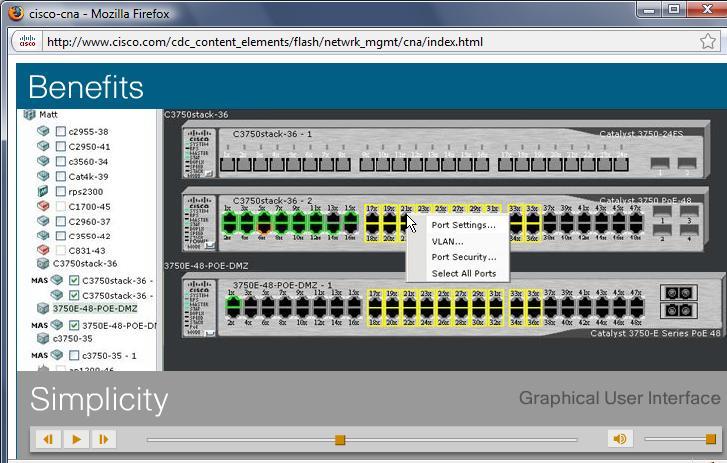Click the rps2300 device name

pyautogui.click(x=86, y=191)
